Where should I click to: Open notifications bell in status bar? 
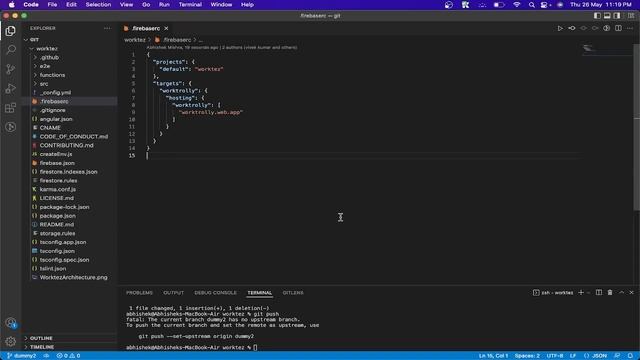tap(631, 356)
